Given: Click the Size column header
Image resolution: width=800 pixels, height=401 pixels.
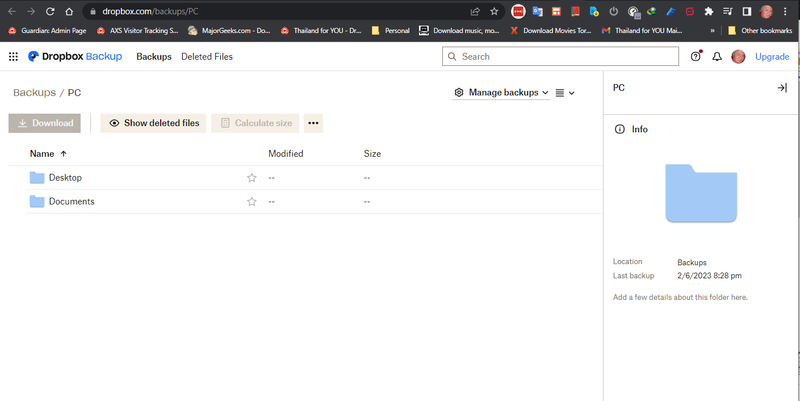Looking at the screenshot, I should point(372,154).
